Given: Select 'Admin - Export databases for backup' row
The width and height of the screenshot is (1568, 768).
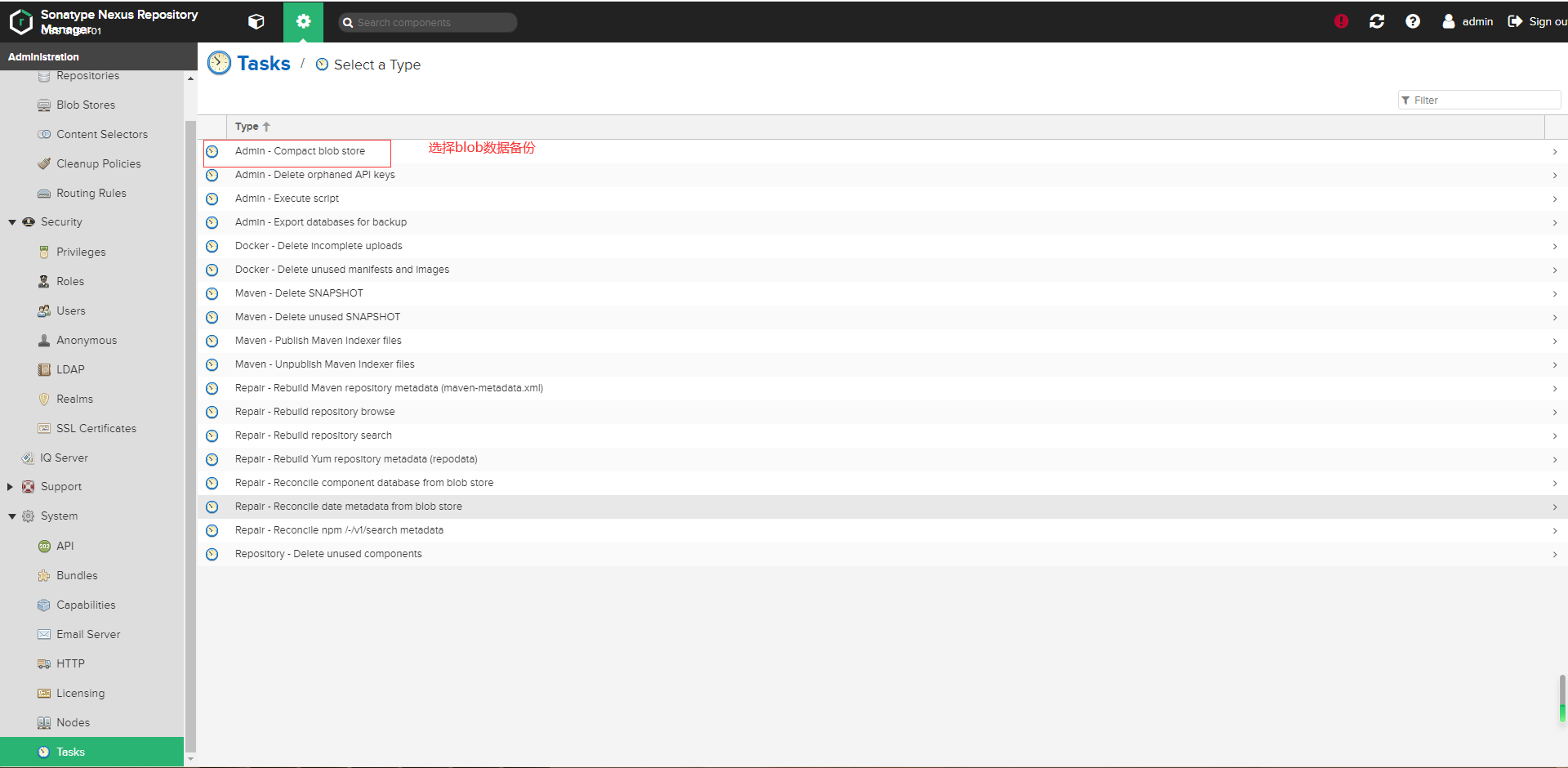Looking at the screenshot, I should click(883, 222).
